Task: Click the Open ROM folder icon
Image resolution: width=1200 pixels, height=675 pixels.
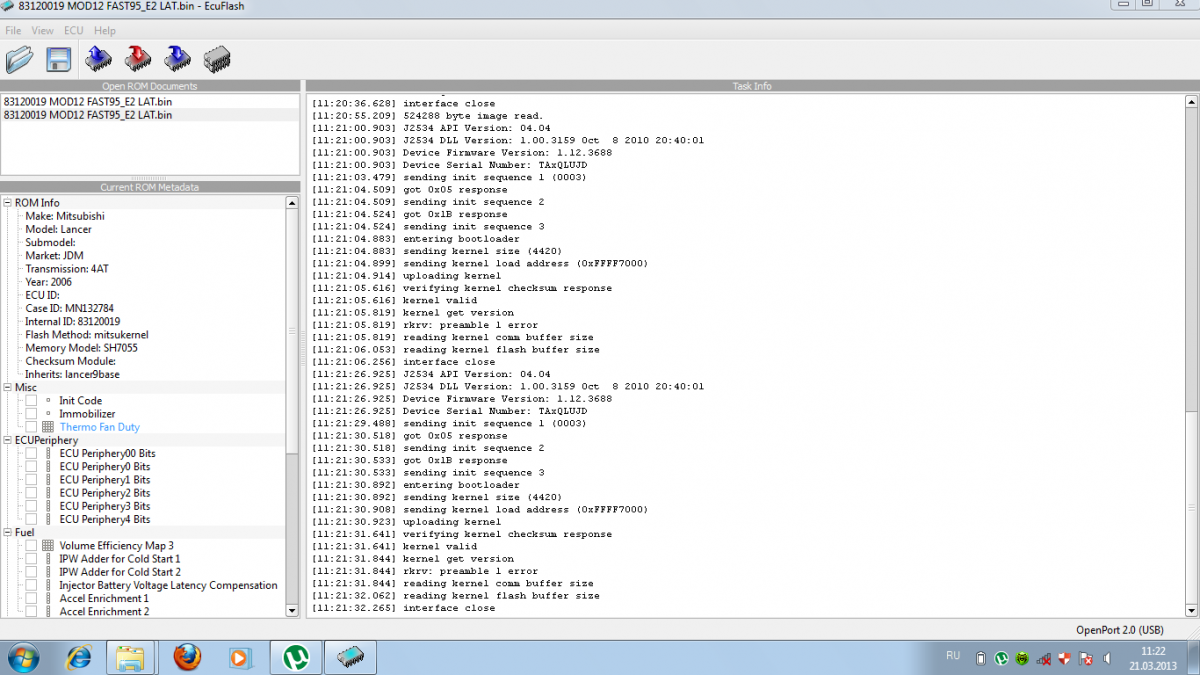Action: [19, 60]
